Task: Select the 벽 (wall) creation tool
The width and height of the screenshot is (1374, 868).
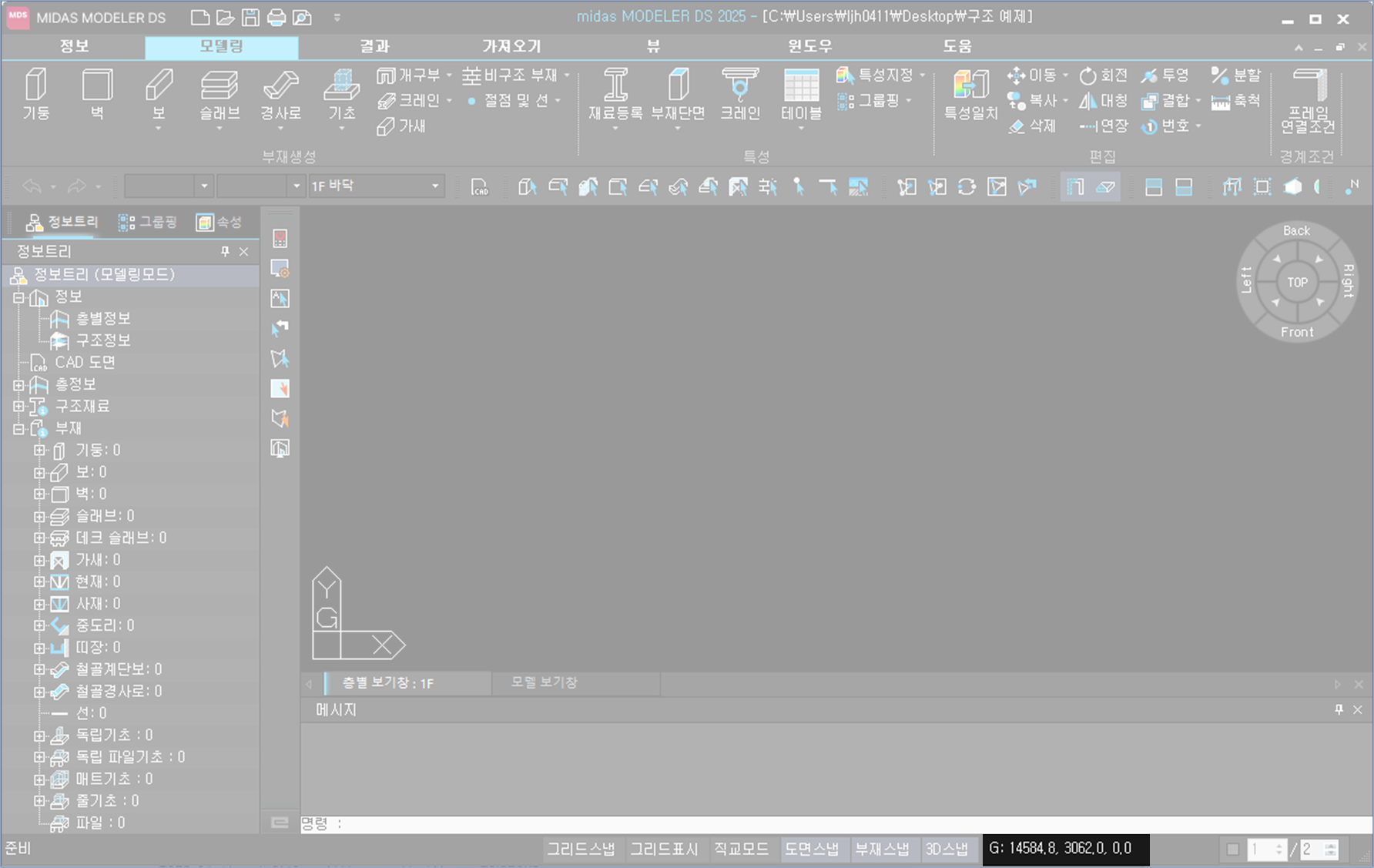Action: tap(97, 94)
